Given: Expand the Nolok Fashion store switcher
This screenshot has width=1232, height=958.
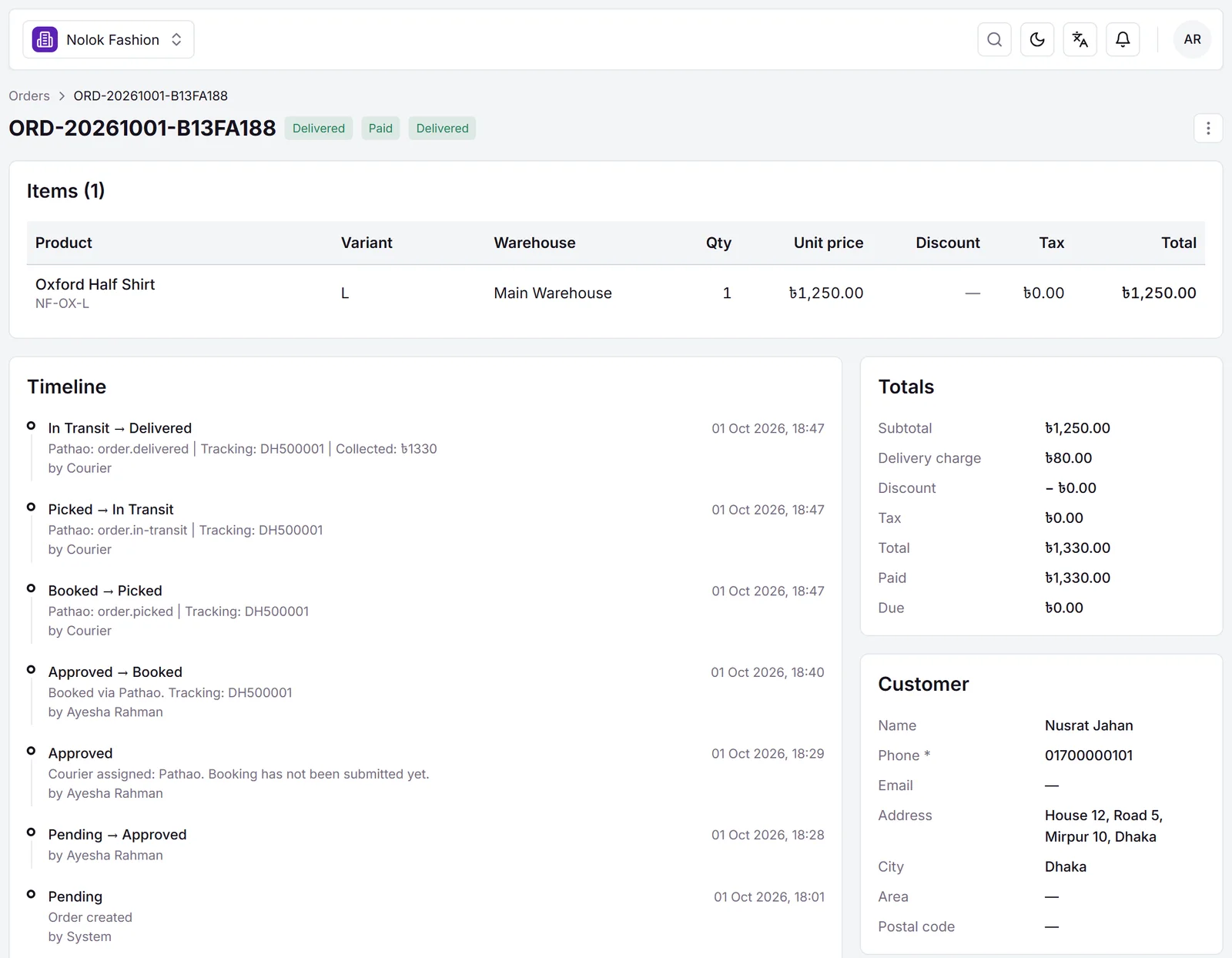Looking at the screenshot, I should pyautogui.click(x=109, y=39).
